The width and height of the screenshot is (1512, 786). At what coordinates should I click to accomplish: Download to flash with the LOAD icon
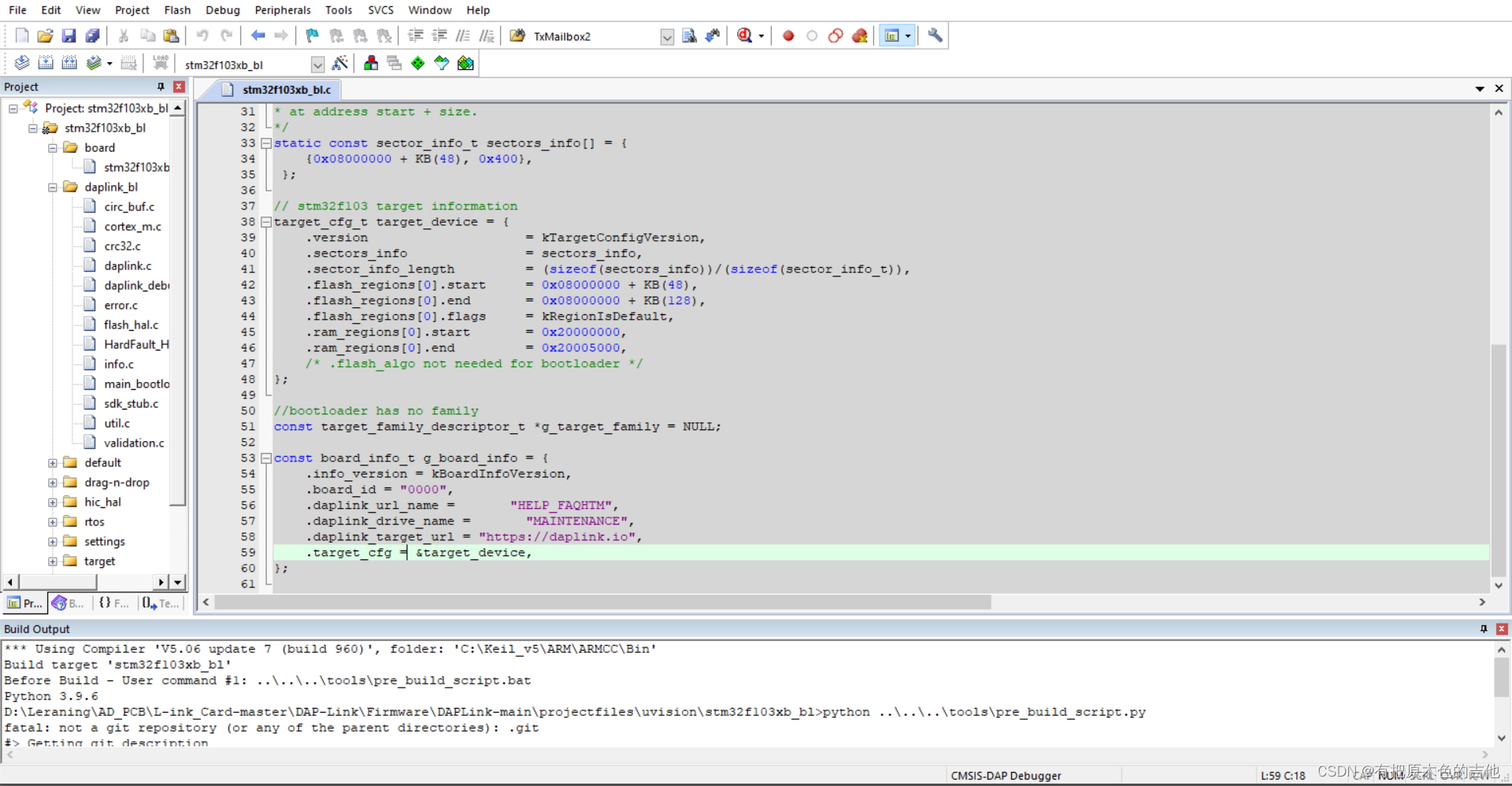point(161,63)
